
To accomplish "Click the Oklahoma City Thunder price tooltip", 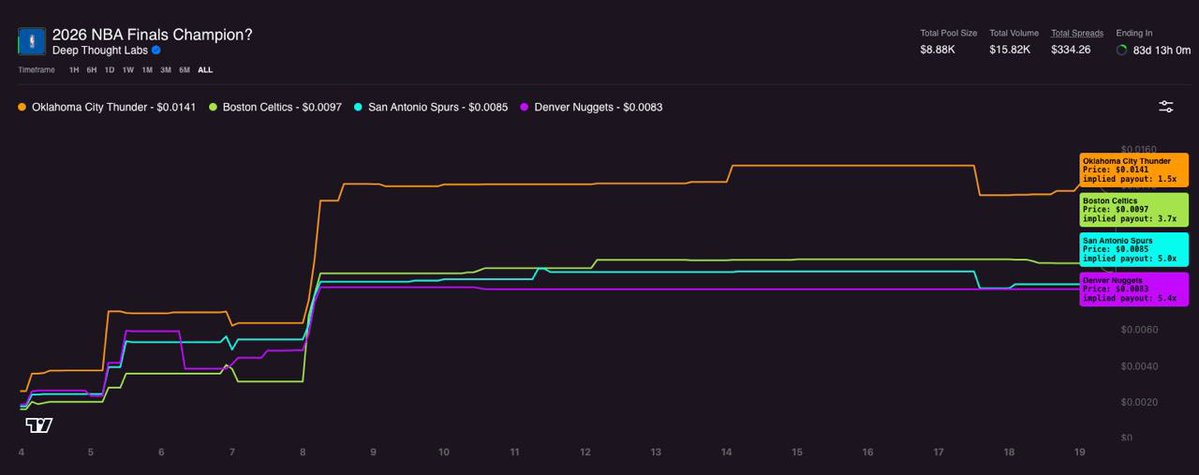I will [1134, 170].
